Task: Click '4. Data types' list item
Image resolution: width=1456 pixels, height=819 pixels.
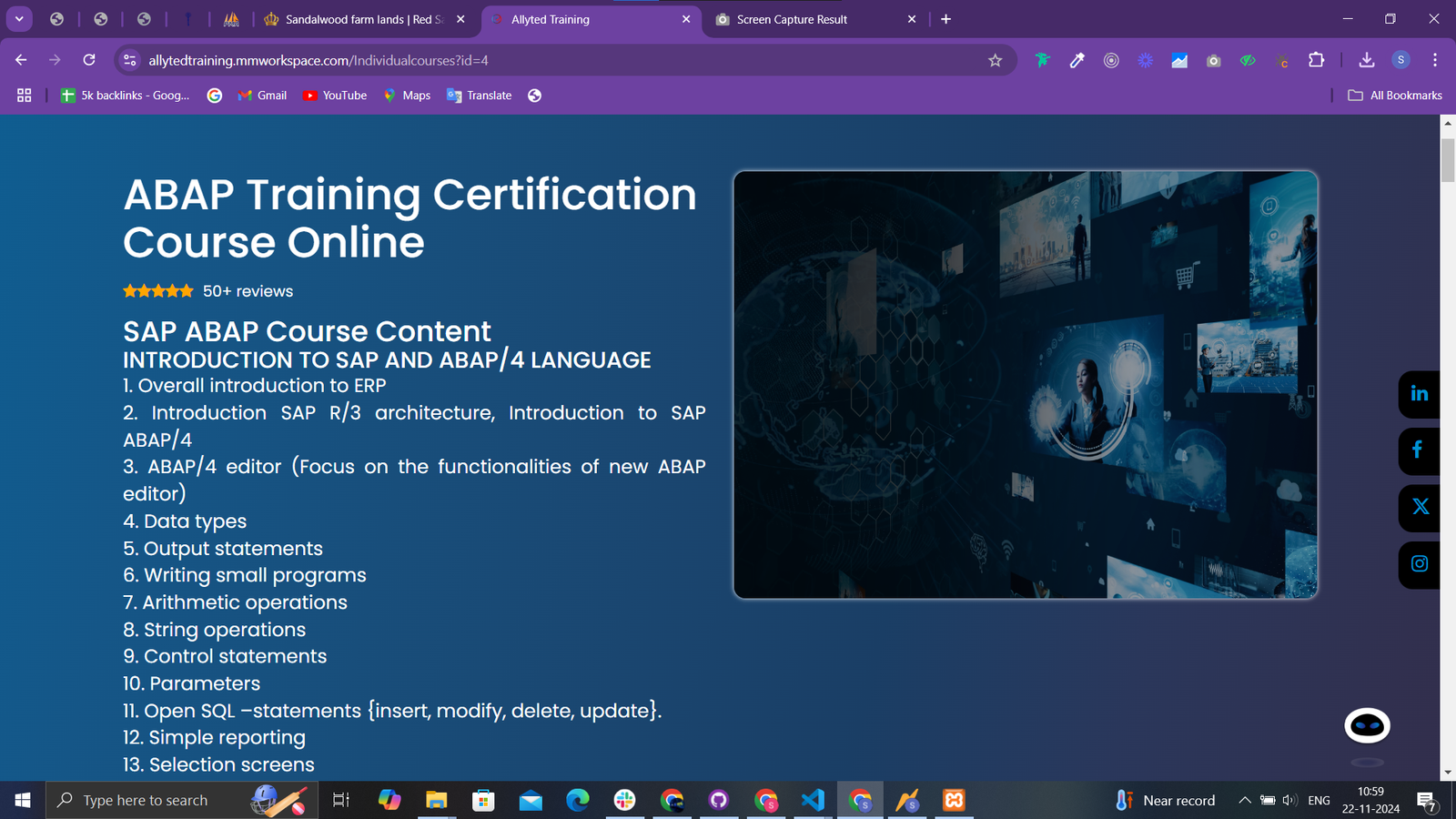Action: [x=185, y=521]
